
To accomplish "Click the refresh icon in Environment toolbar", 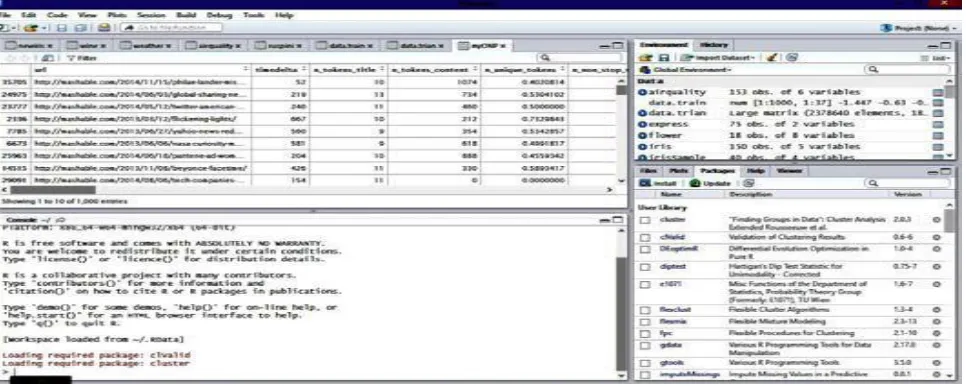I will [792, 57].
